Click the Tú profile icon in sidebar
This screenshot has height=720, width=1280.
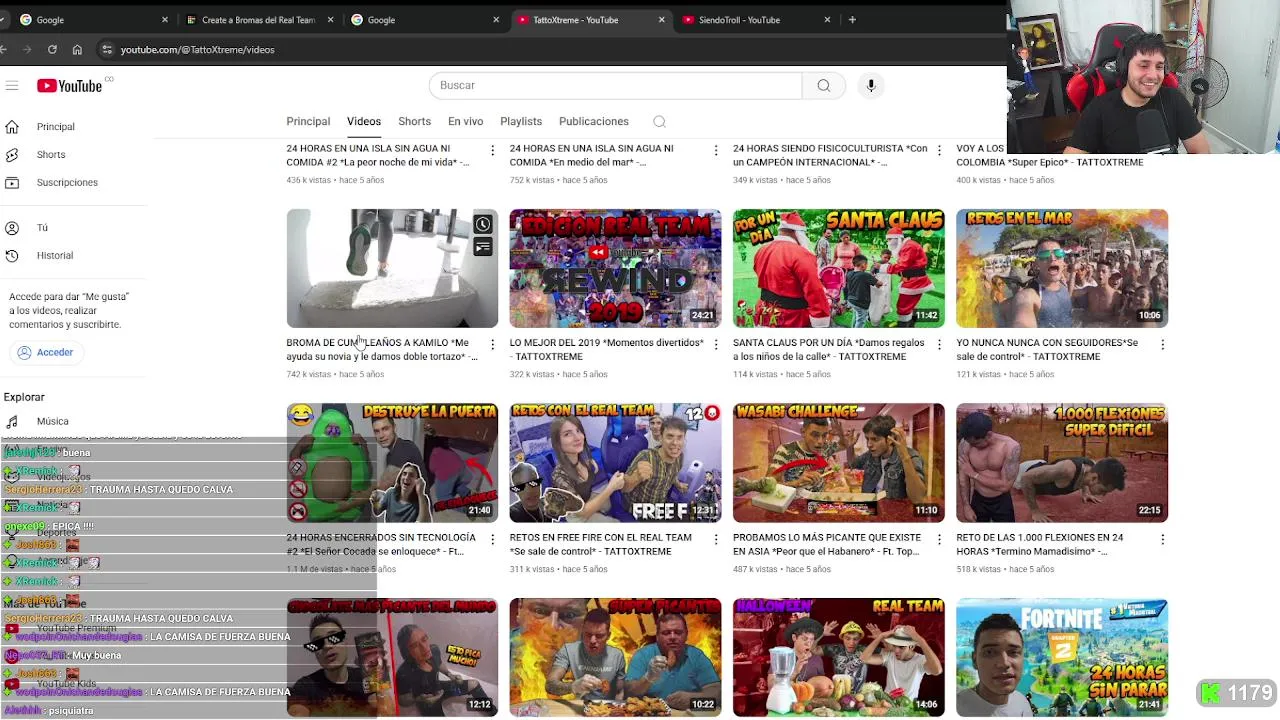(x=12, y=228)
